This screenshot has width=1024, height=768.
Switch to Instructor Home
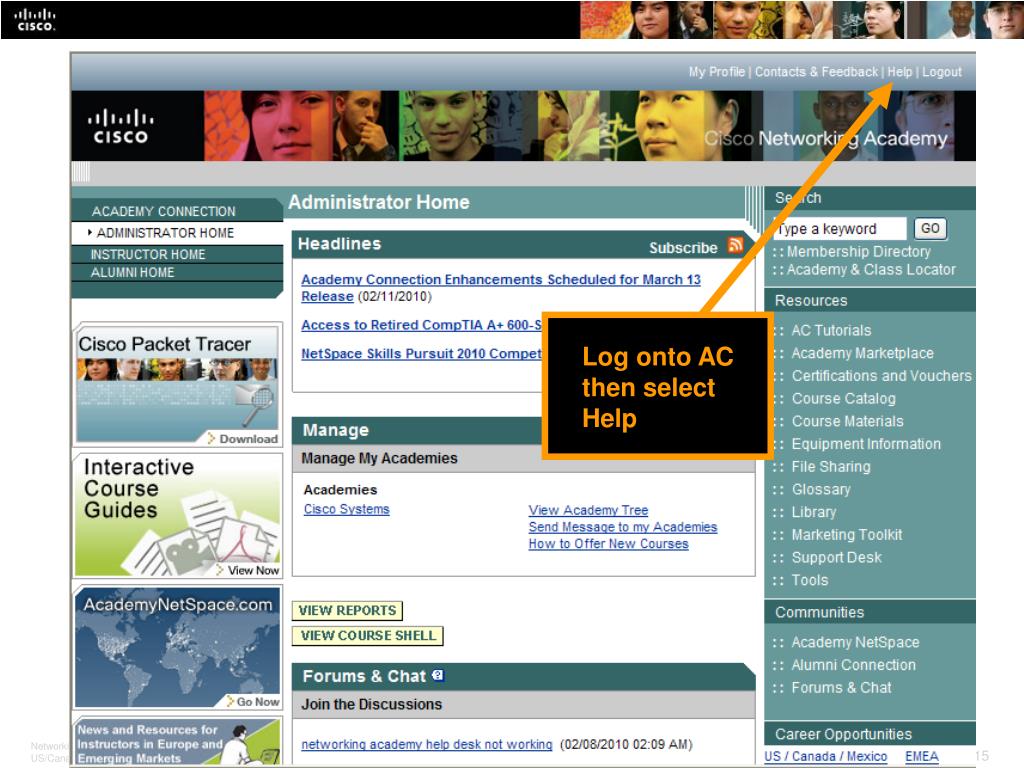pyautogui.click(x=148, y=255)
